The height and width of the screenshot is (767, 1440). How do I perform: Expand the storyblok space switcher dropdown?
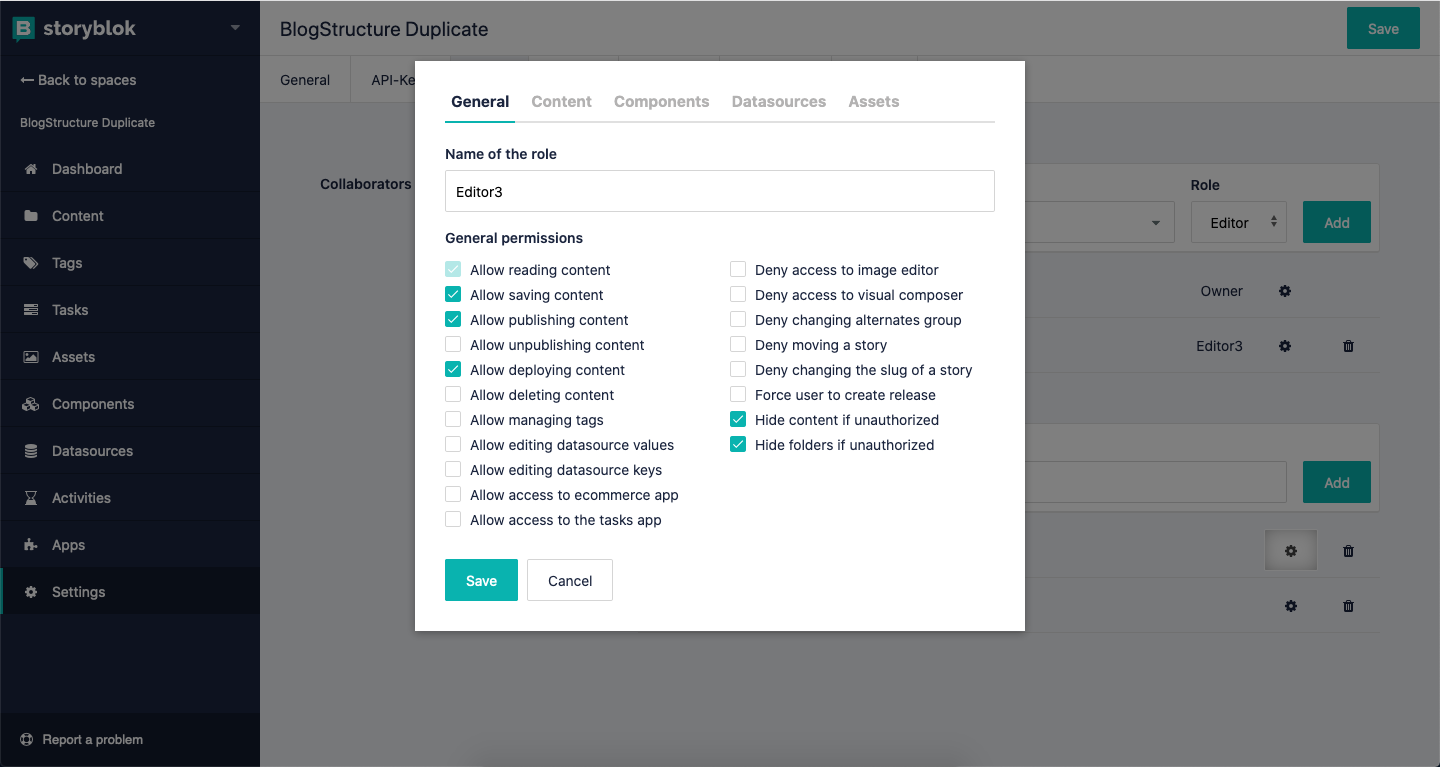[x=235, y=28]
